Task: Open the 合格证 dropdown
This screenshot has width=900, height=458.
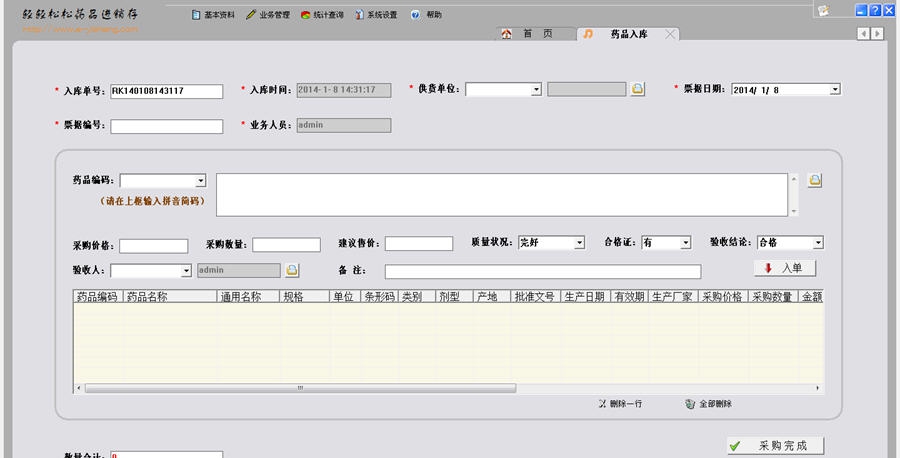Action: click(x=685, y=243)
